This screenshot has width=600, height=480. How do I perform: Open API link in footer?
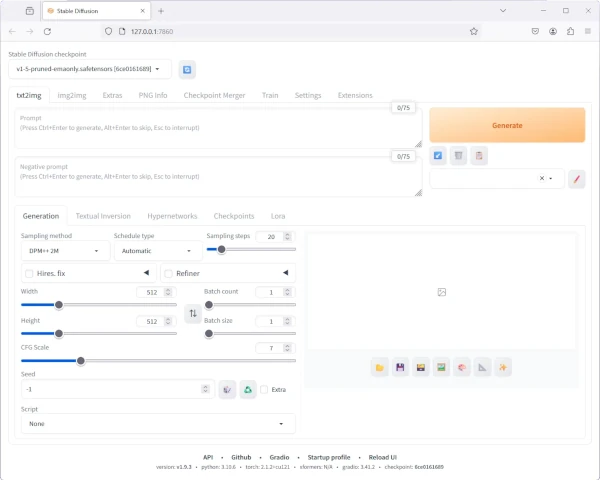click(x=208, y=457)
